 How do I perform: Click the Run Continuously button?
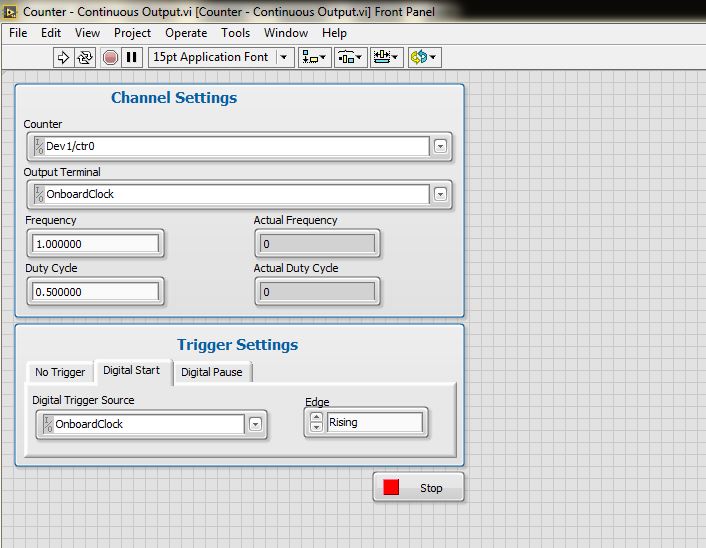point(86,57)
